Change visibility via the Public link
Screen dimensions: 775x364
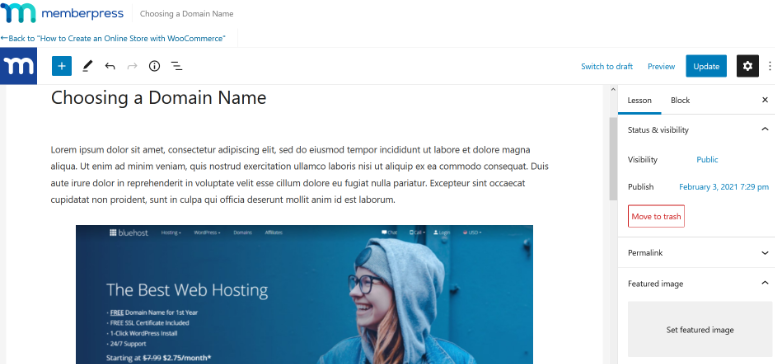coord(707,159)
